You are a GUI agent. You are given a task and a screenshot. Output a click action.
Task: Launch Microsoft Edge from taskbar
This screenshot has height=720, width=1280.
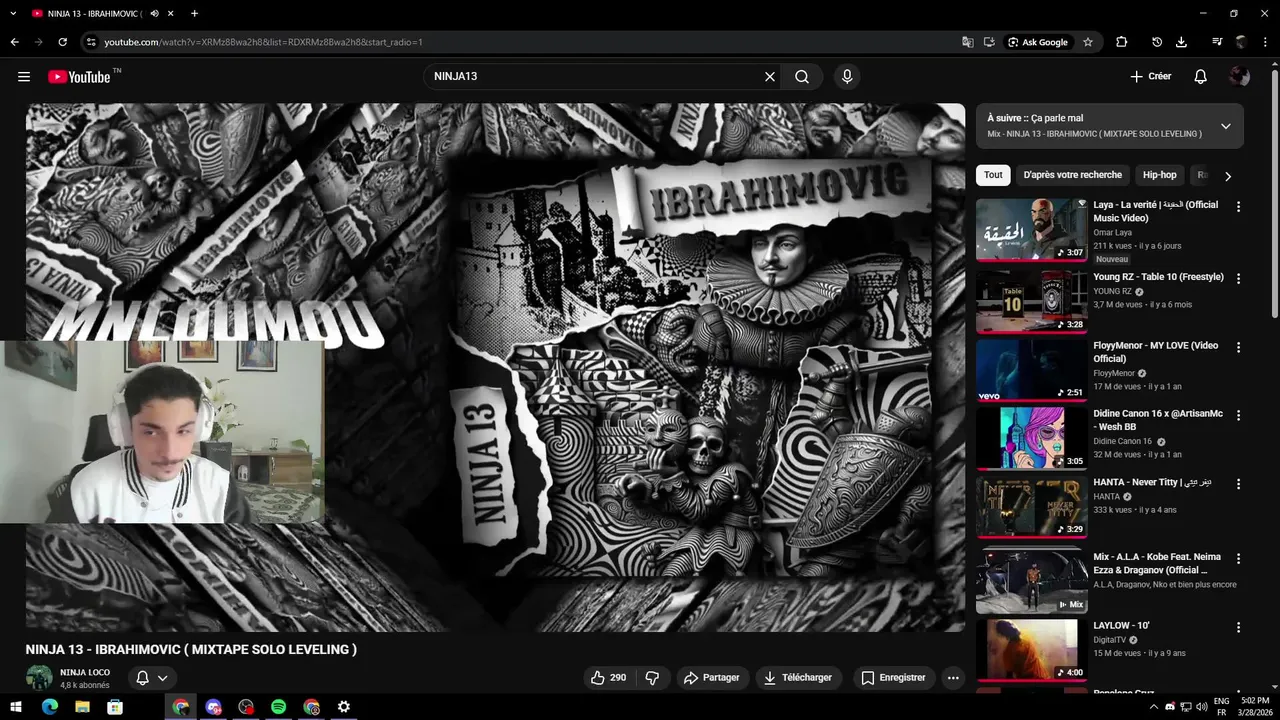(50, 707)
